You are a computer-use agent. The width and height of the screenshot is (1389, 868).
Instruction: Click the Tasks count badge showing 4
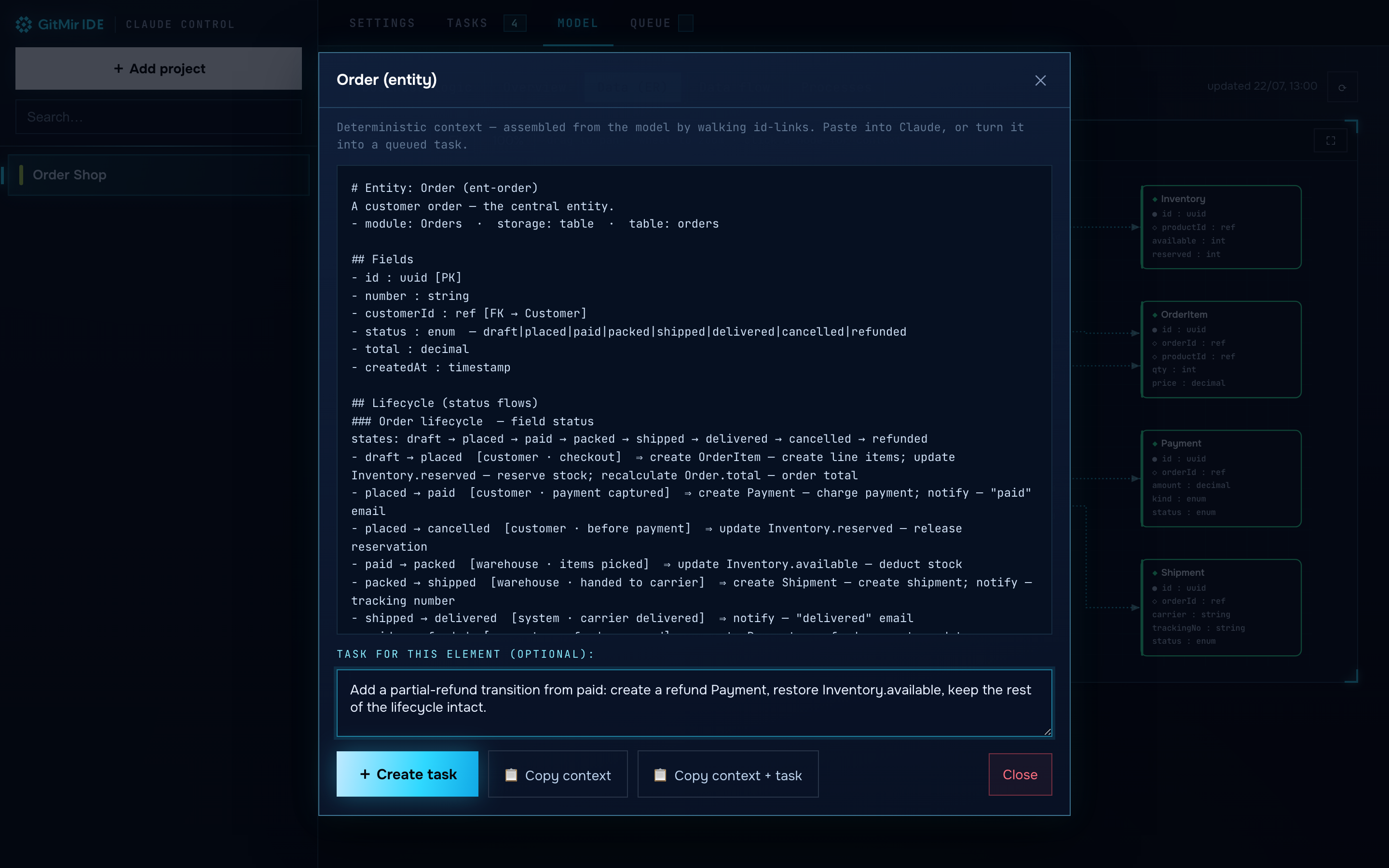coord(514,24)
